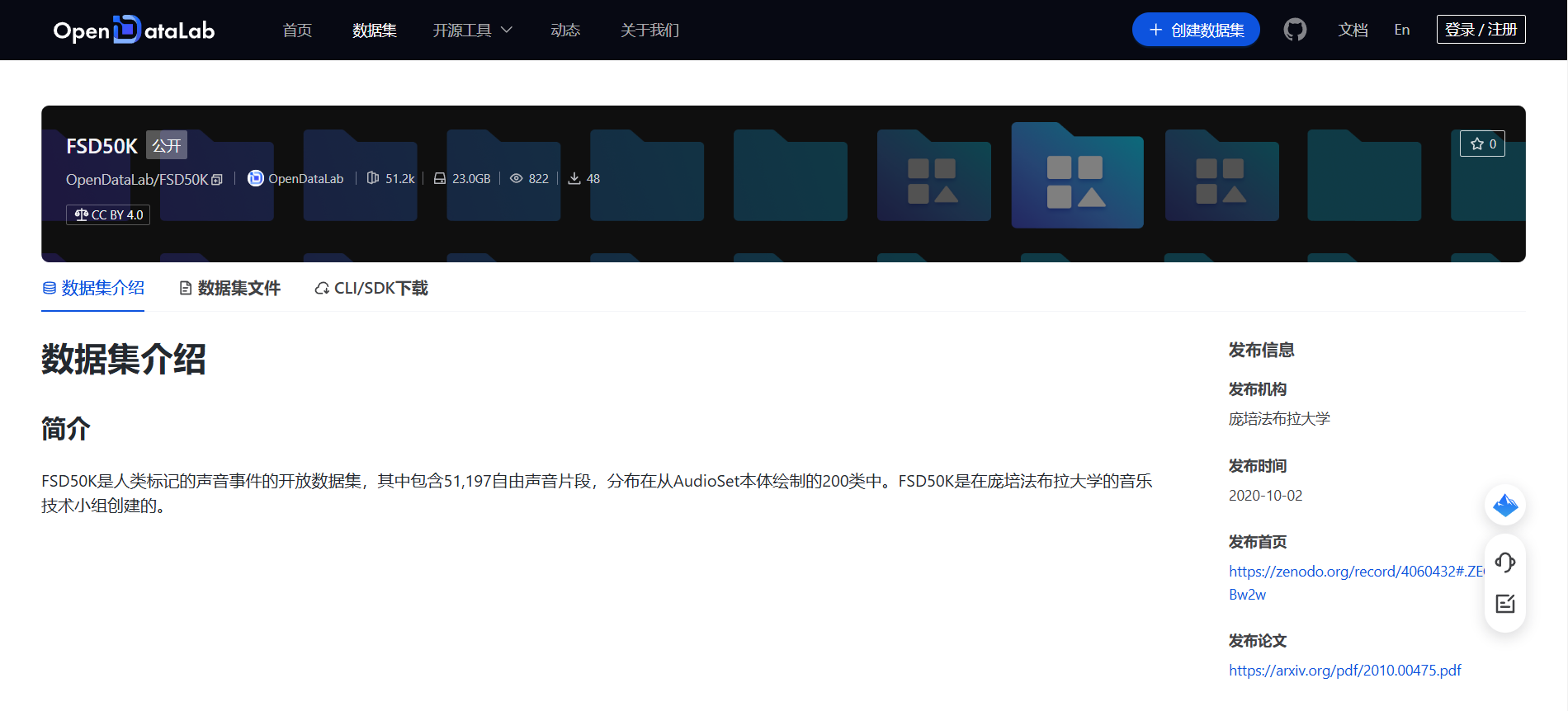Copy the OpenDataLab/FSD50K path icon
Viewport: 1568px width, 711px height.
217,179
